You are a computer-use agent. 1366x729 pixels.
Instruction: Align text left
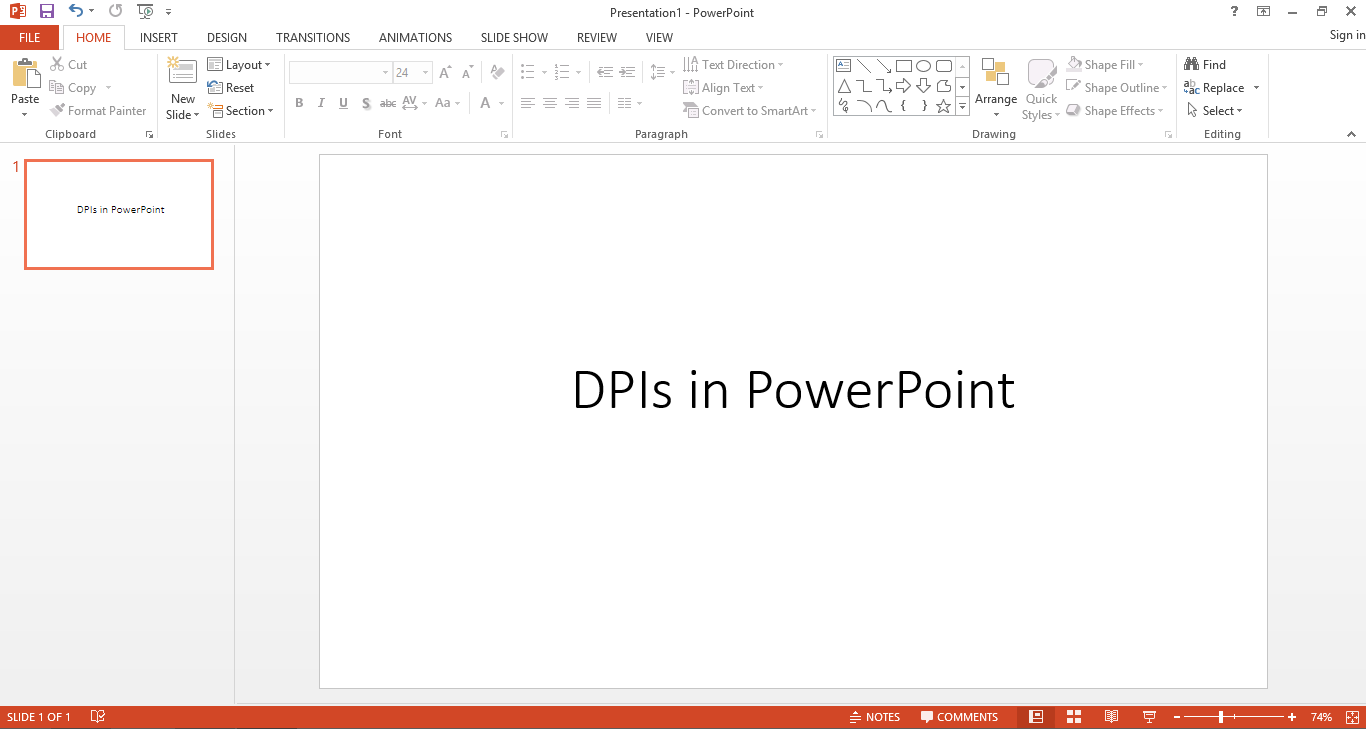coord(527,103)
